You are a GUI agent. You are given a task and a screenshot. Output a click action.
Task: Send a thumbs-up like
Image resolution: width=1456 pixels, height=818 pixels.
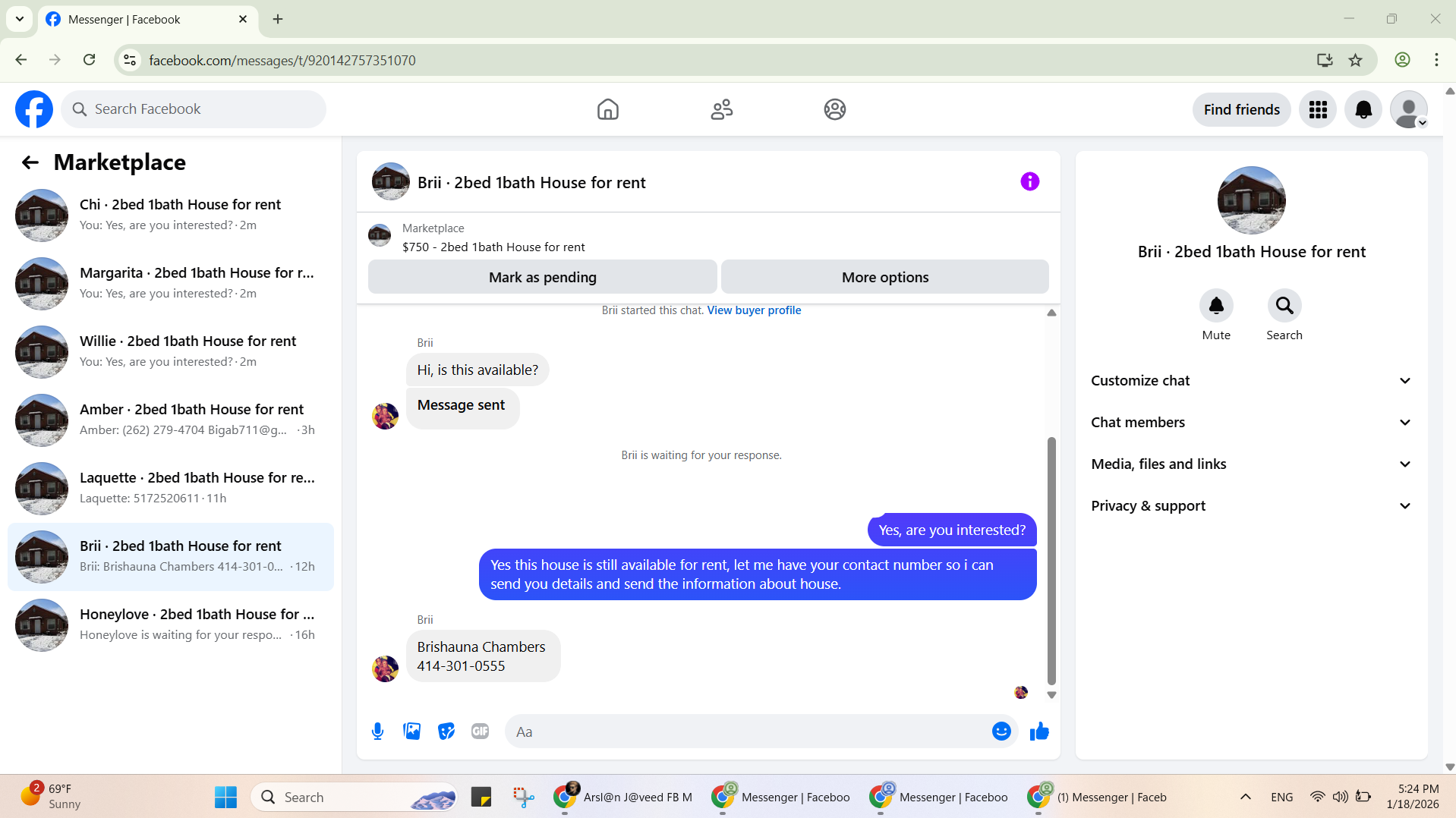pyautogui.click(x=1039, y=731)
